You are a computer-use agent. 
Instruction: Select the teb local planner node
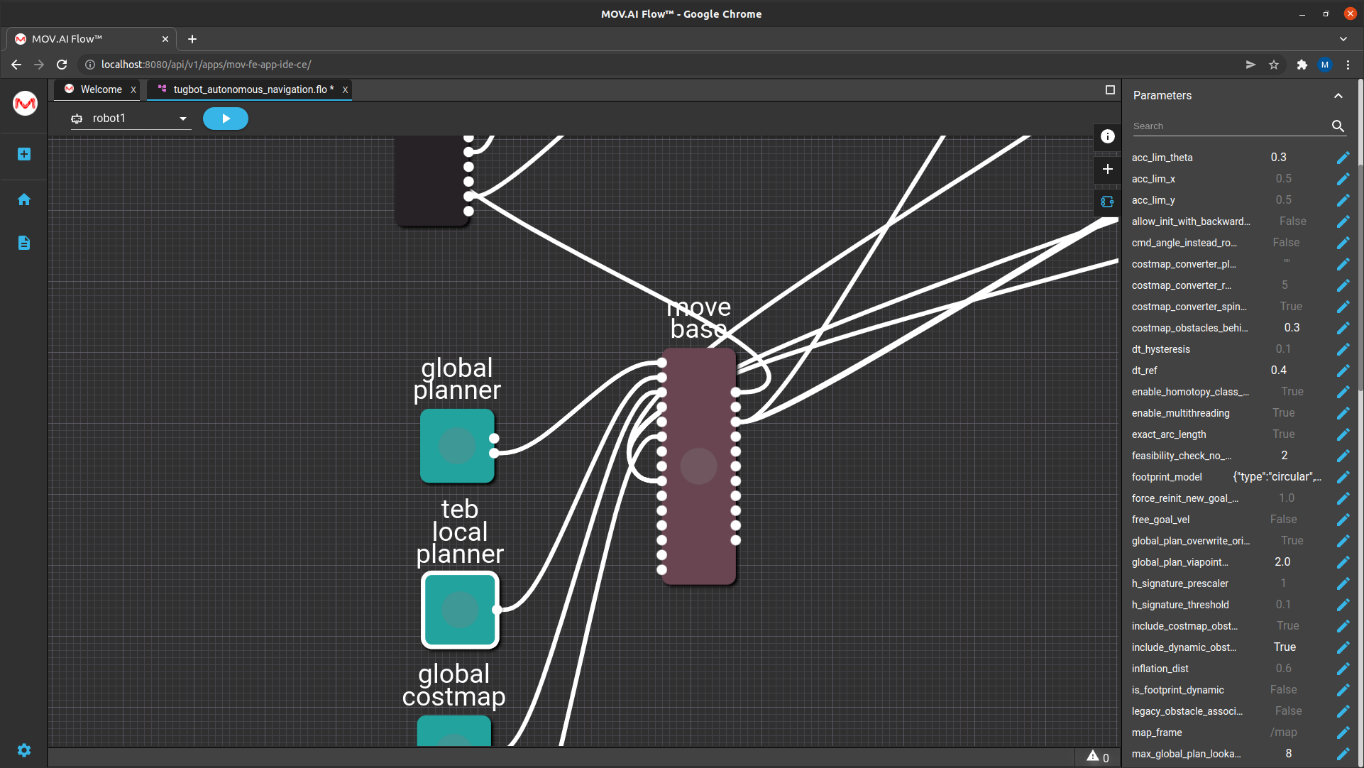point(460,610)
